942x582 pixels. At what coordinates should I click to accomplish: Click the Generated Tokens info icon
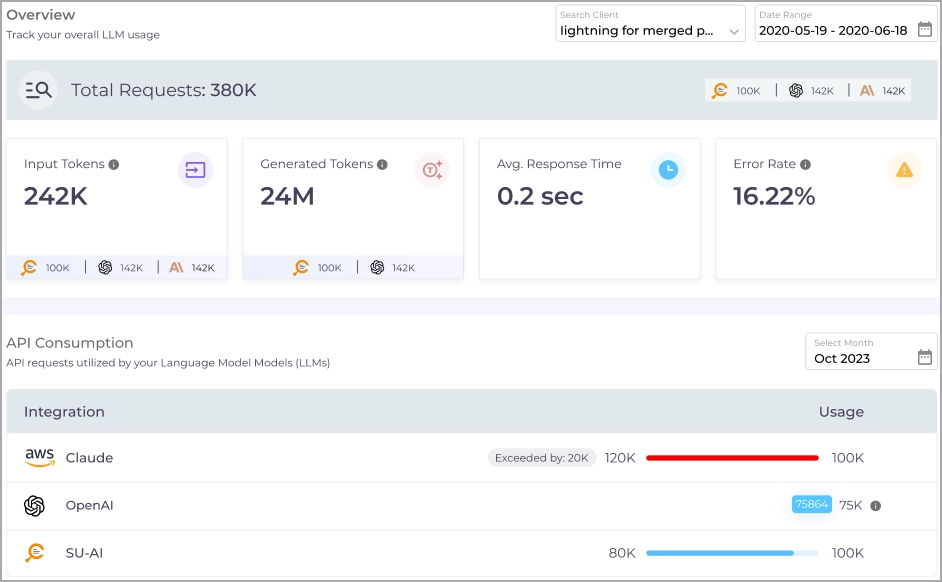point(383,165)
